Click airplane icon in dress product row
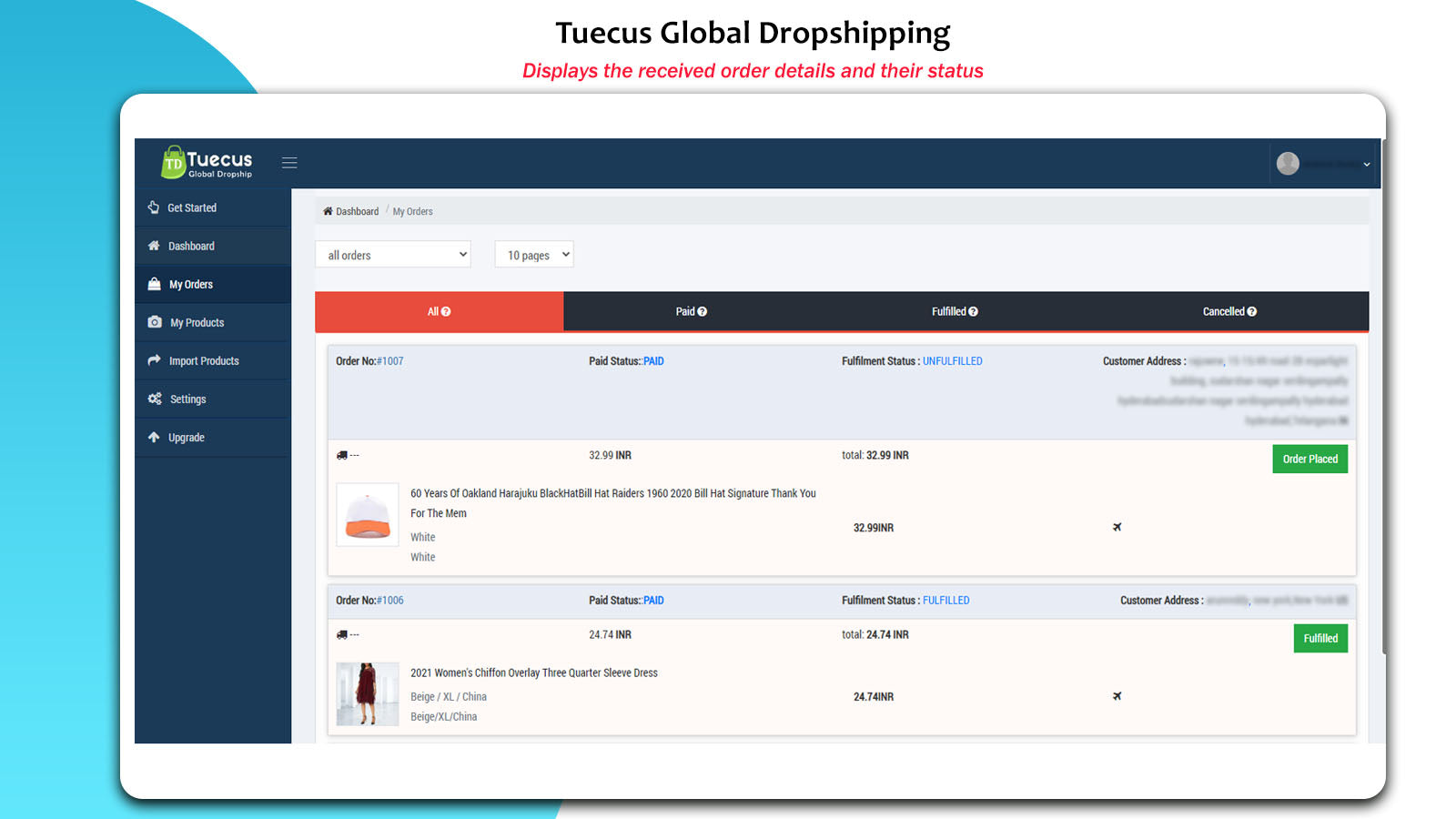This screenshot has height=819, width=1456. (1117, 696)
